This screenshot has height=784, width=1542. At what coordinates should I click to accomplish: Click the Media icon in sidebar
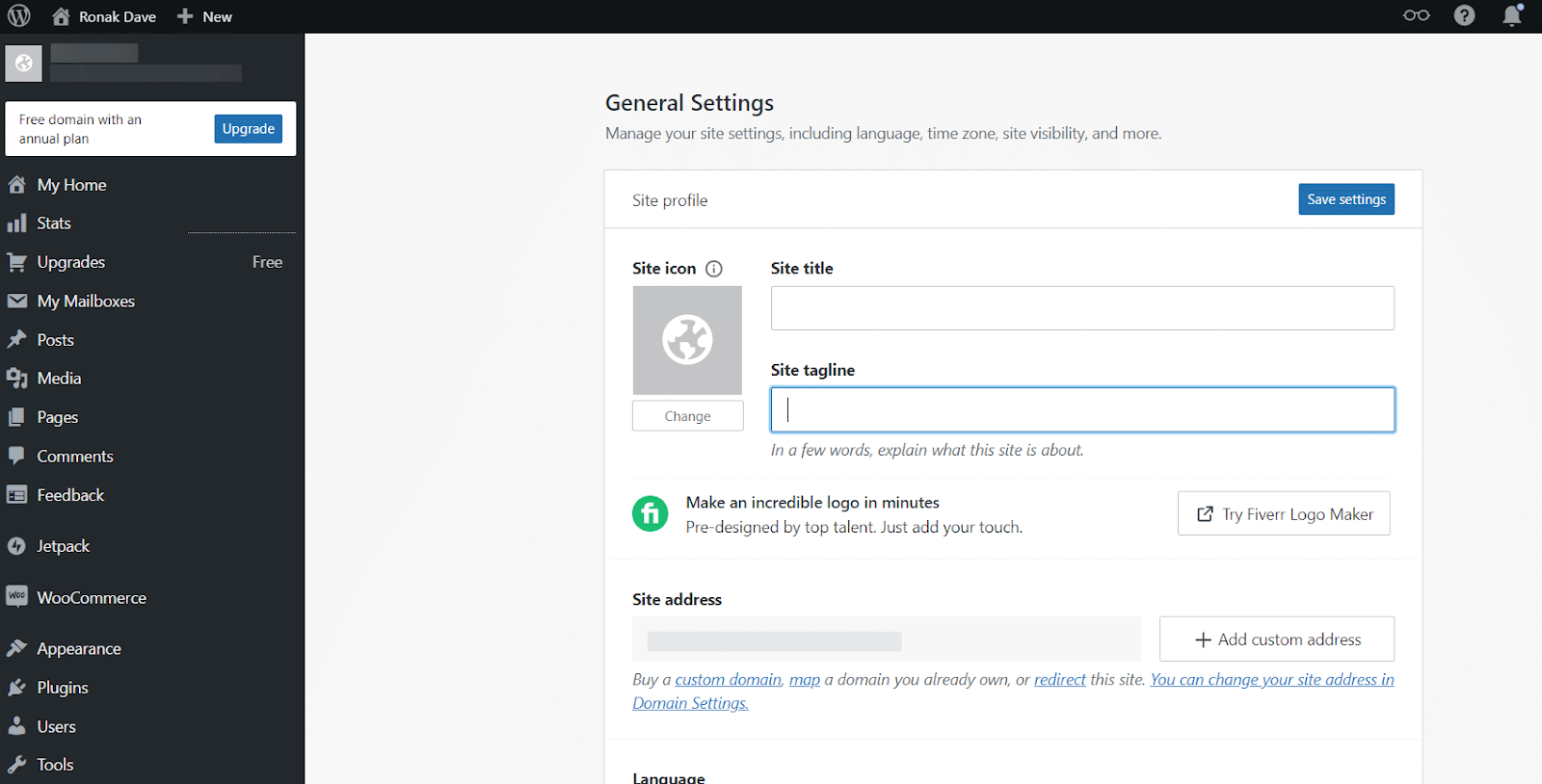tap(16, 379)
